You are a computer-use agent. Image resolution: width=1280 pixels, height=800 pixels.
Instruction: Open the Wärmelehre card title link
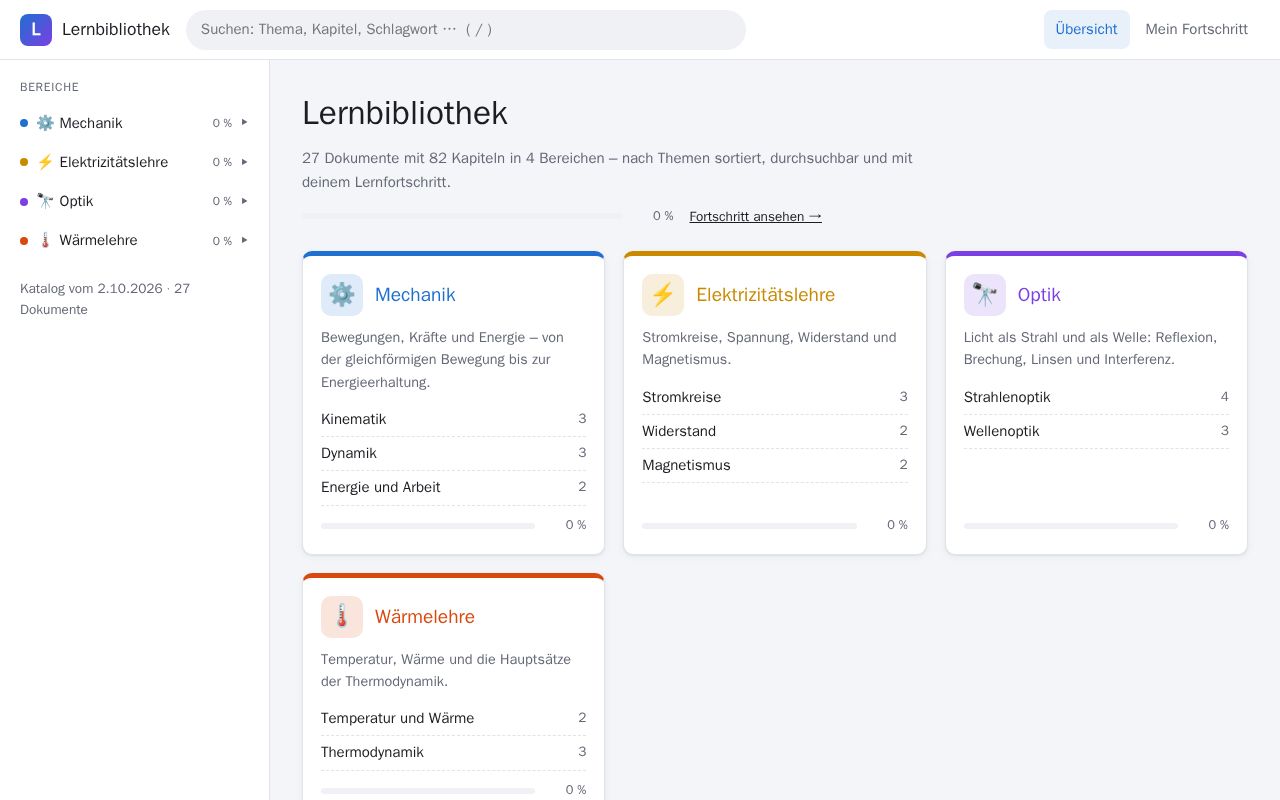pyautogui.click(x=425, y=617)
